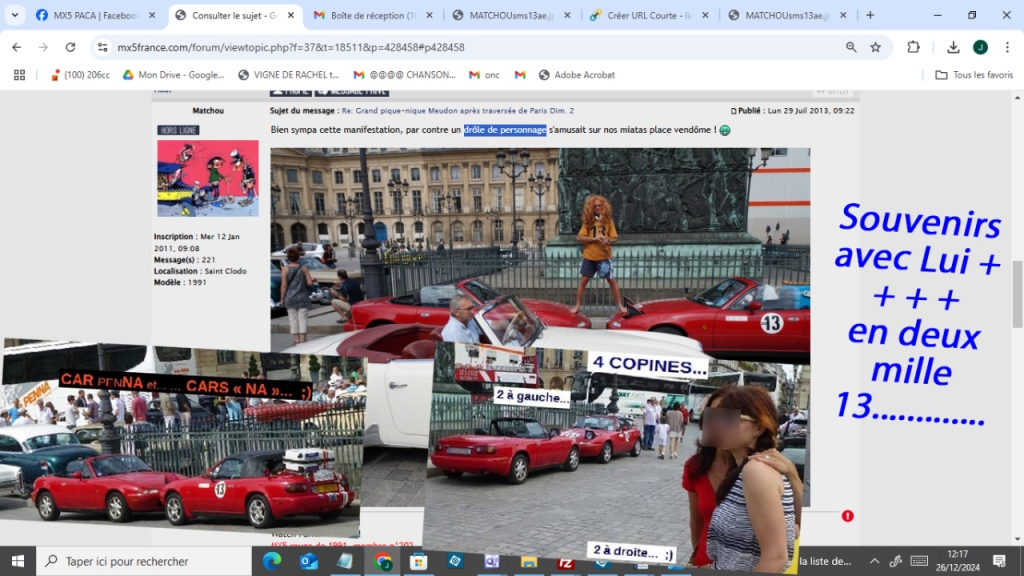Open Microsoft Store from taskbar
This screenshot has width=1024, height=576.
(419, 561)
